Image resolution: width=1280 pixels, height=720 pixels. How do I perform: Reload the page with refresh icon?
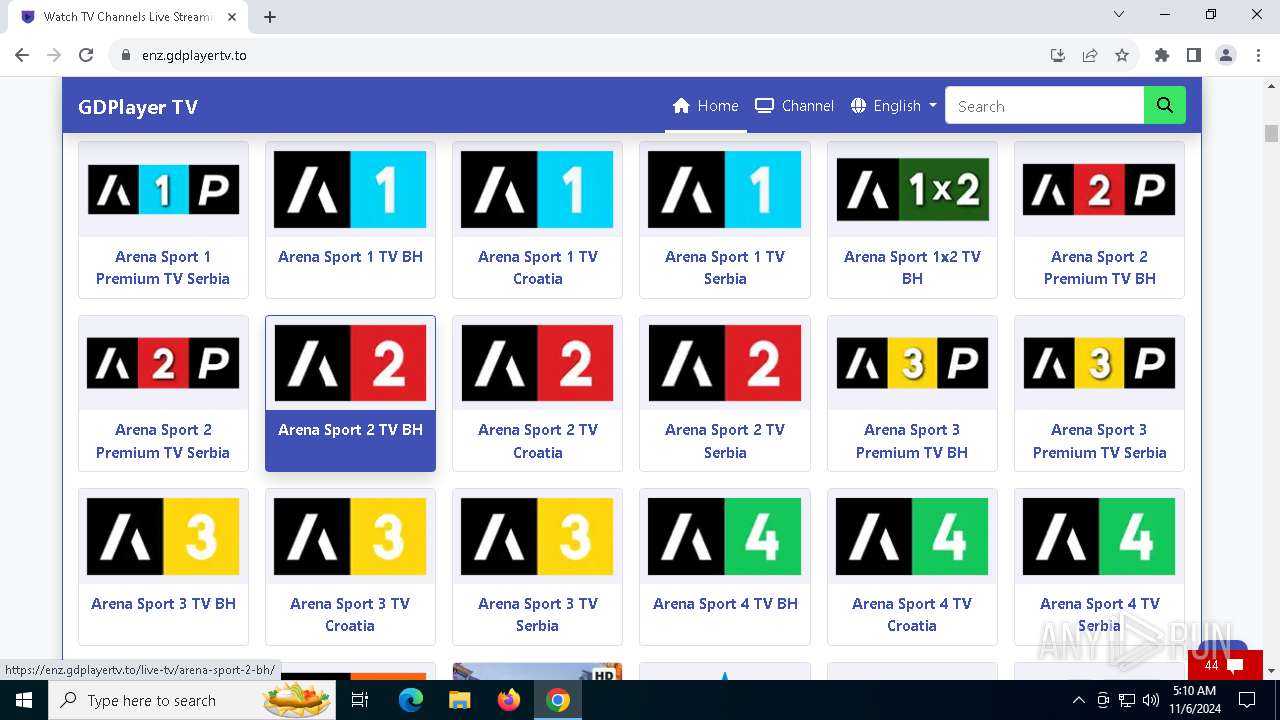[x=86, y=55]
